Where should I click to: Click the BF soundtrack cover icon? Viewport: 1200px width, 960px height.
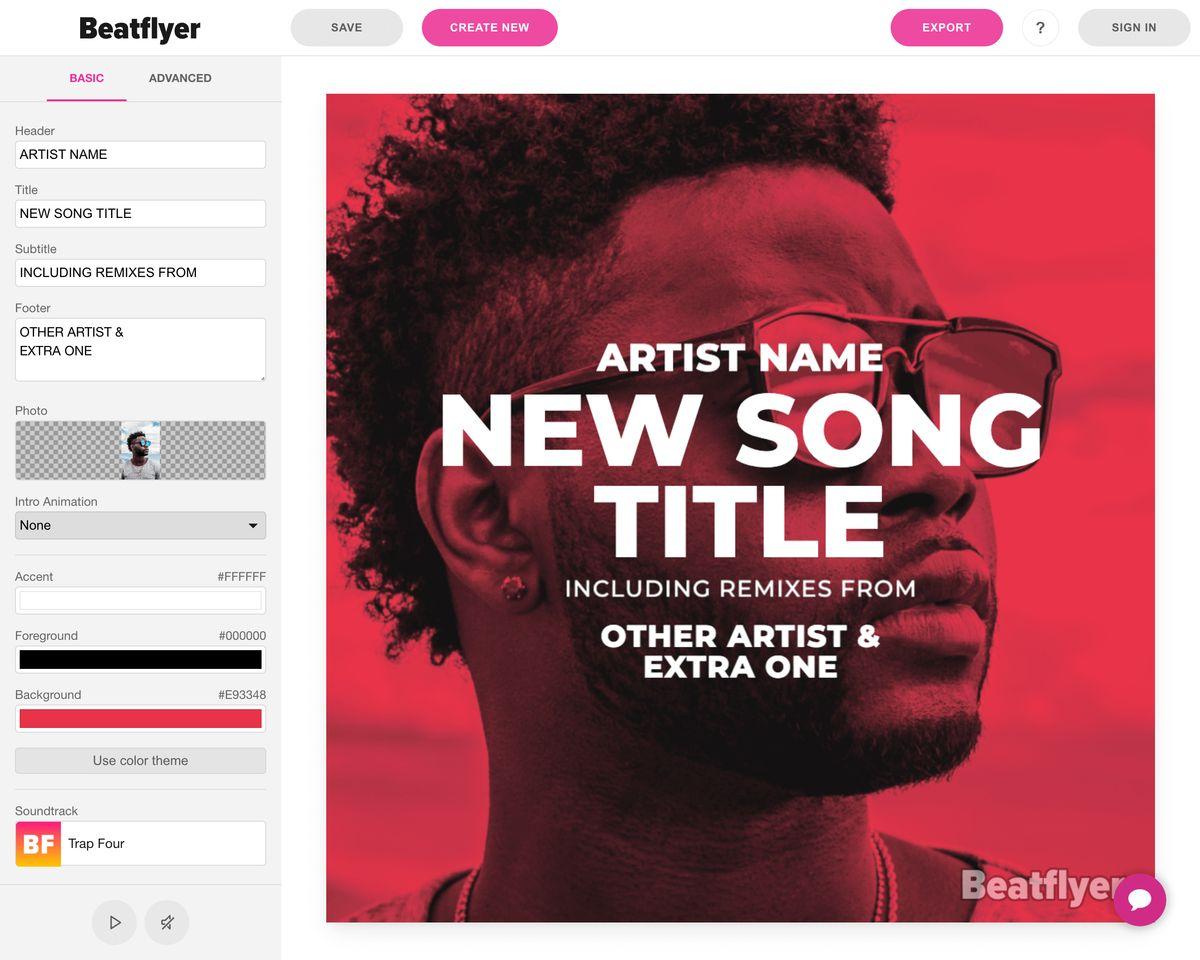tap(38, 844)
